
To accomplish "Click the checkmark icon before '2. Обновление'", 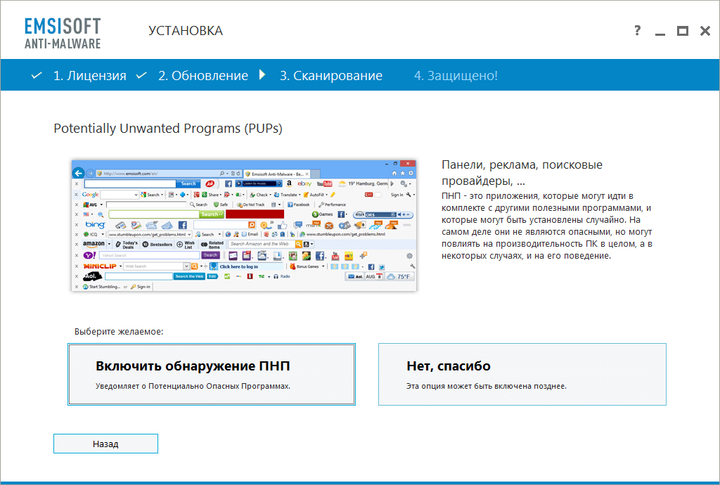I will (x=141, y=75).
